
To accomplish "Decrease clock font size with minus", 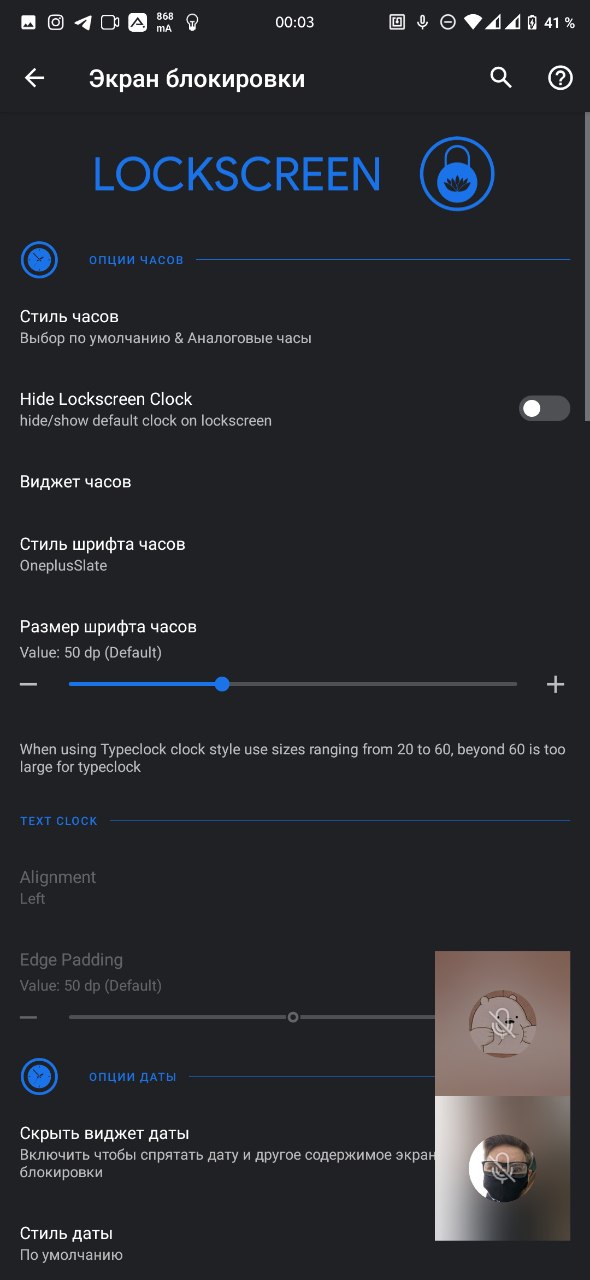I will pos(28,684).
